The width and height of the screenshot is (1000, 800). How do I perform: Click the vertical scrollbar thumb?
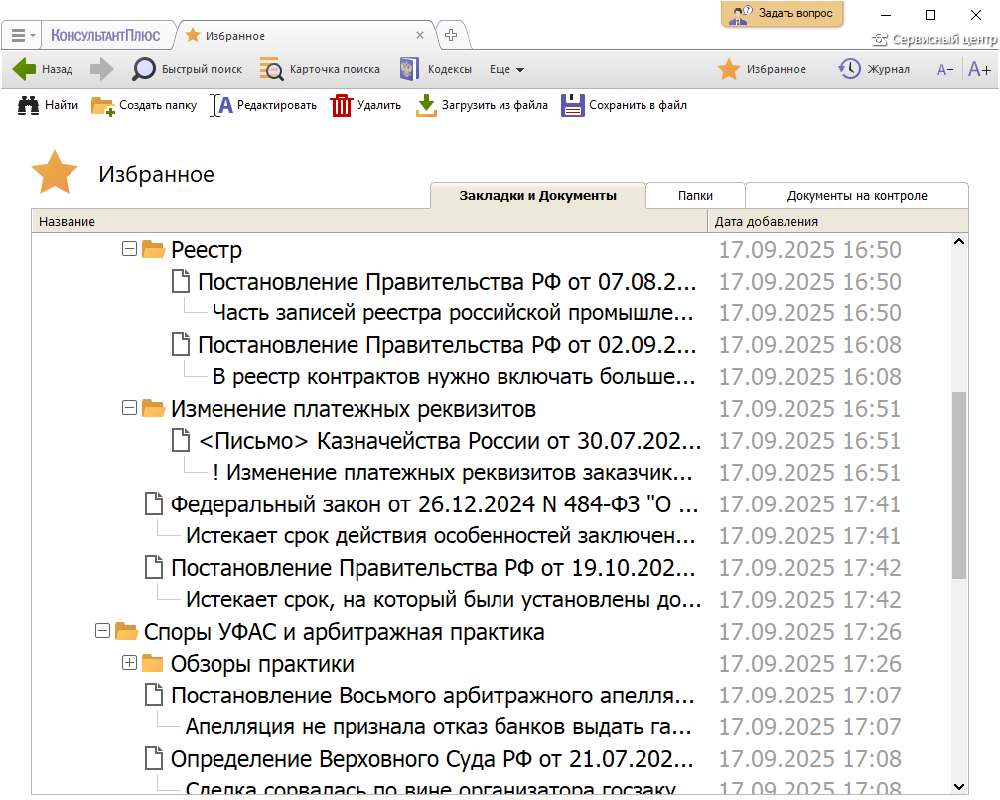959,485
